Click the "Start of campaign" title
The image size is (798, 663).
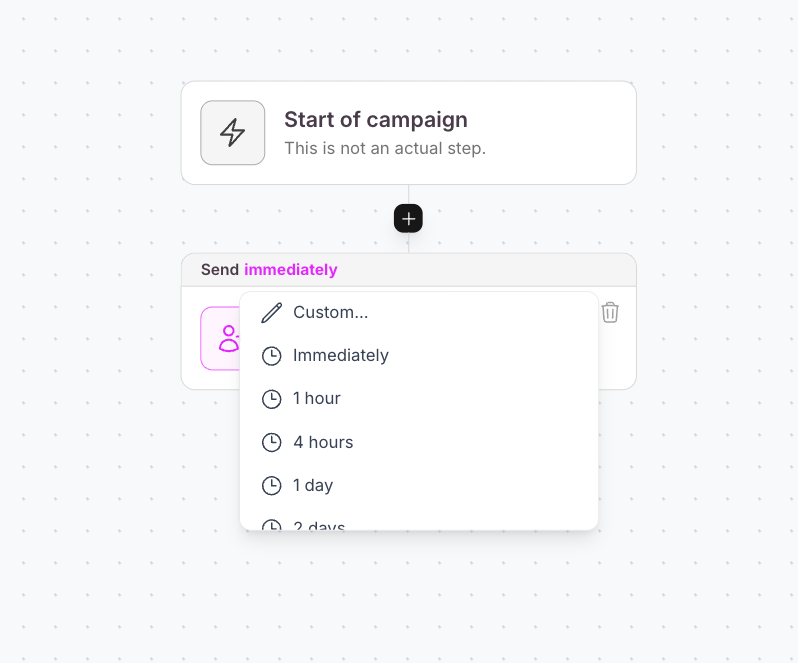[x=375, y=120]
